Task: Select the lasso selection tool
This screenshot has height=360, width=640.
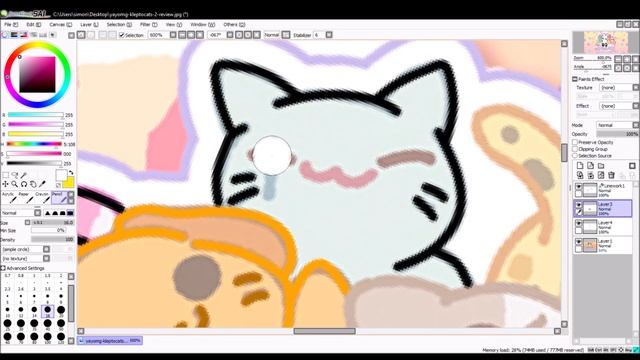Action: pos(14,175)
